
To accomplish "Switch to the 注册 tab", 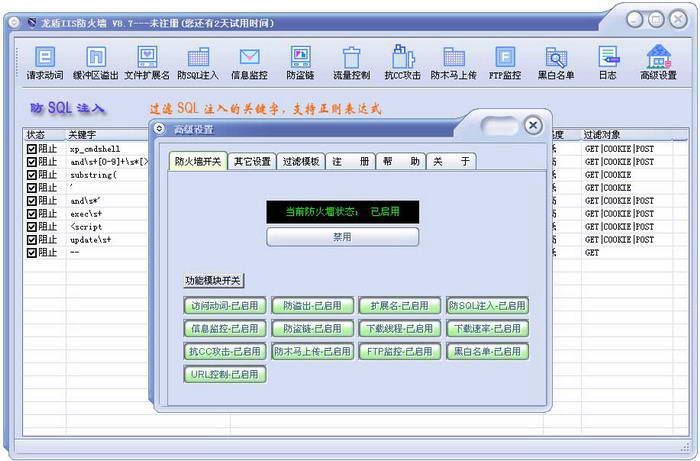I will (x=350, y=162).
